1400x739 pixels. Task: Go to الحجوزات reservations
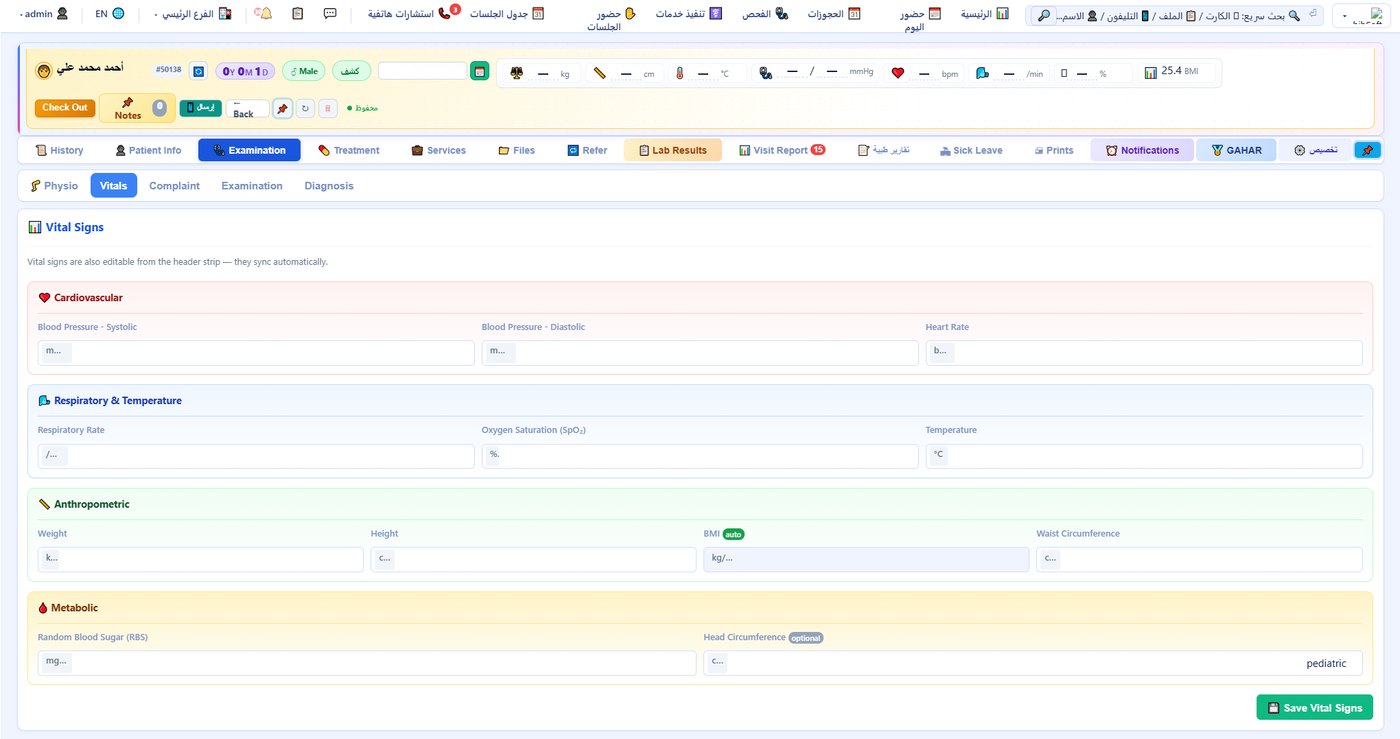tap(834, 14)
